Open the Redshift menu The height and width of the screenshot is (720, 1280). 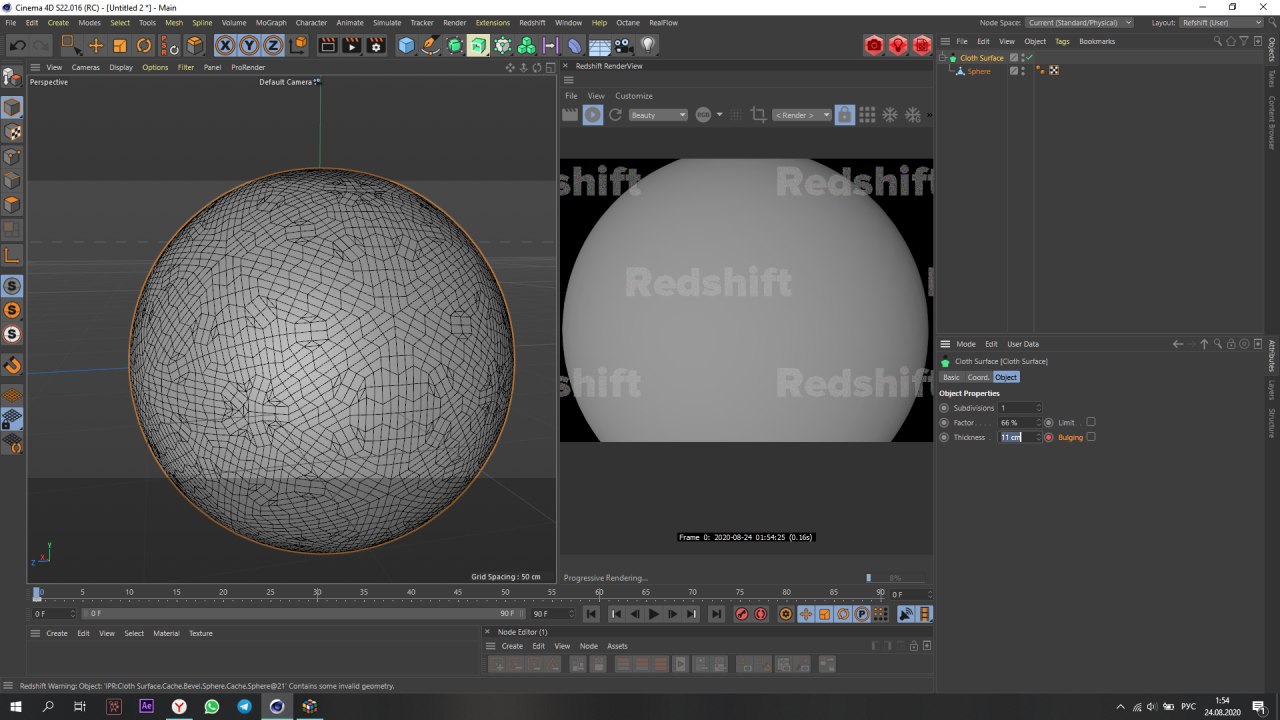click(x=532, y=22)
